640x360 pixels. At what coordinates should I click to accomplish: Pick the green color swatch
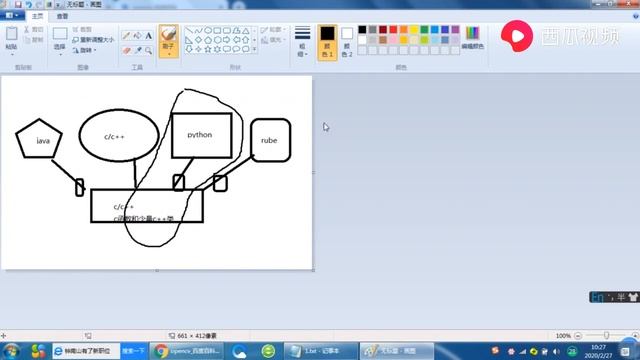[x=424, y=29]
